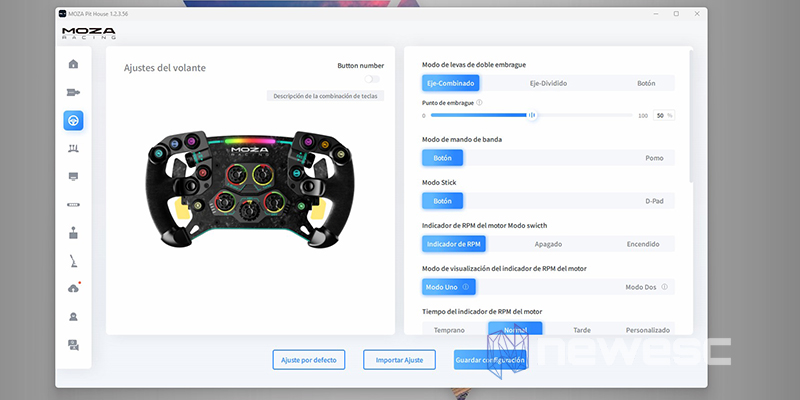800x400 pixels.
Task: Select Botón under Modo Stick
Action: point(442,201)
